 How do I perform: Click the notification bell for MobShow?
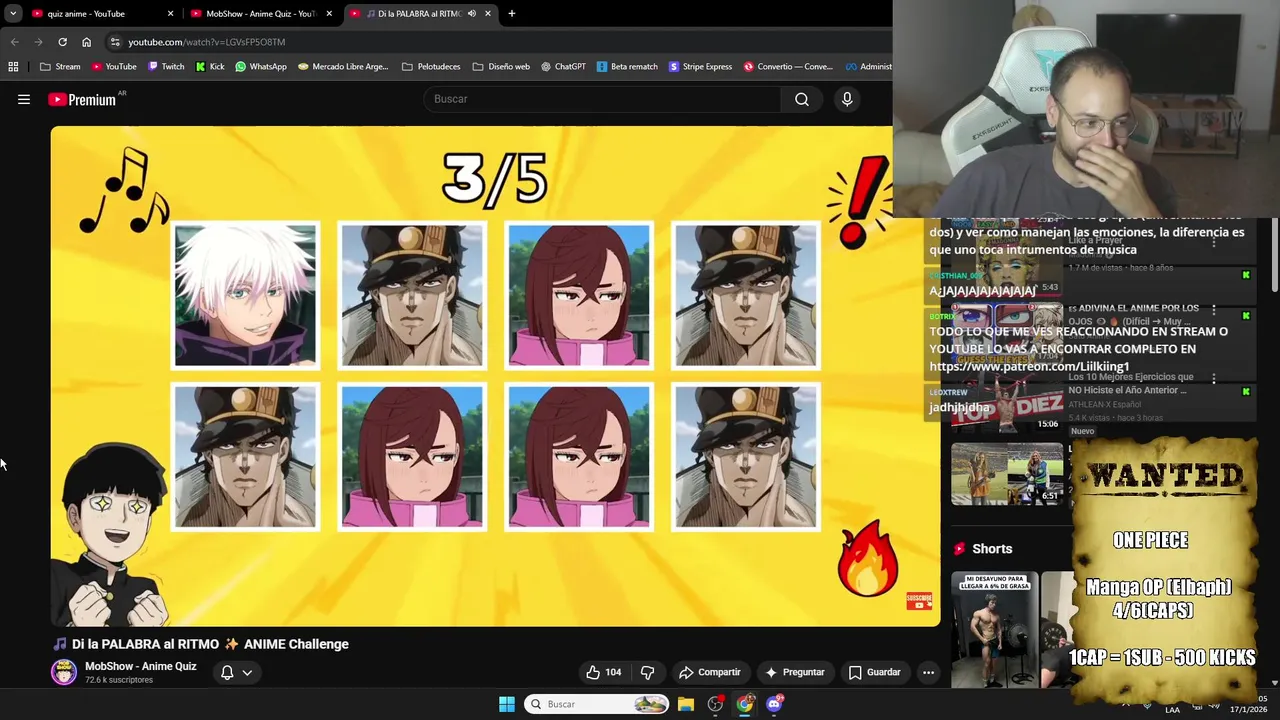coord(227,672)
